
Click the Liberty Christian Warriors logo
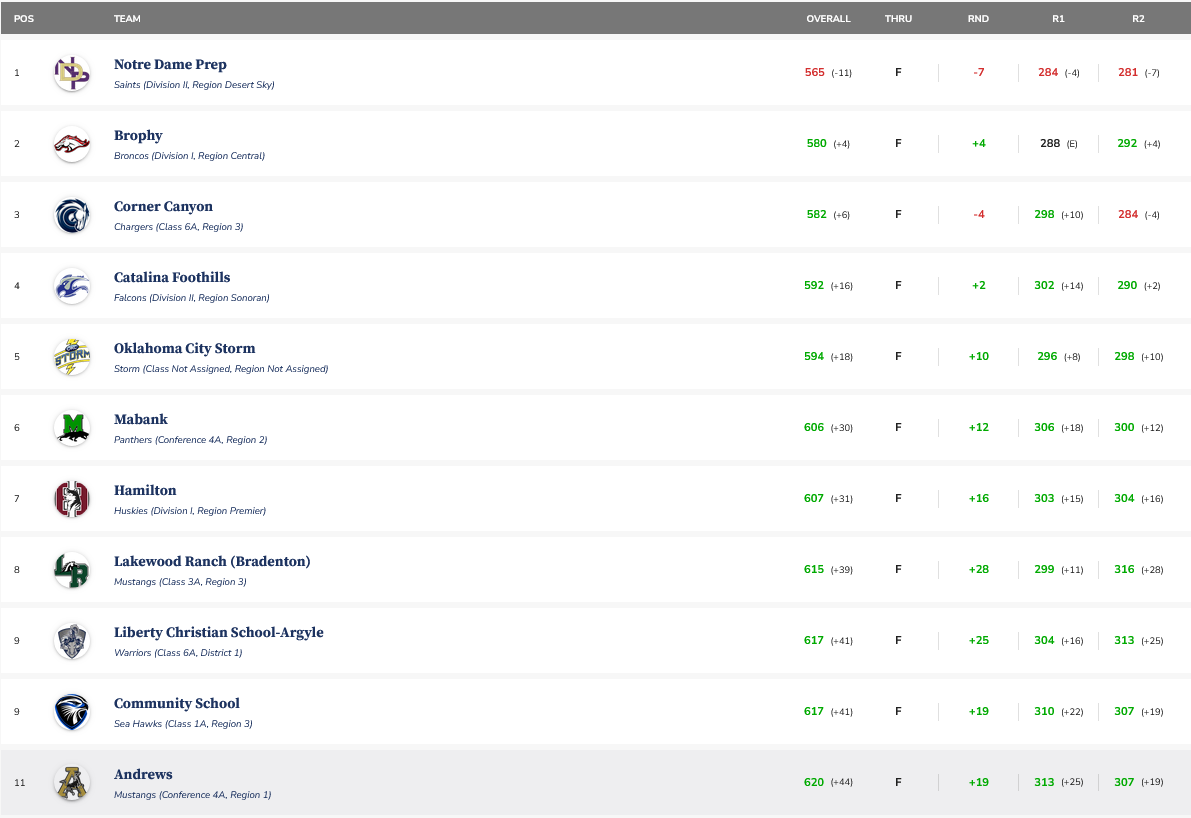72,641
